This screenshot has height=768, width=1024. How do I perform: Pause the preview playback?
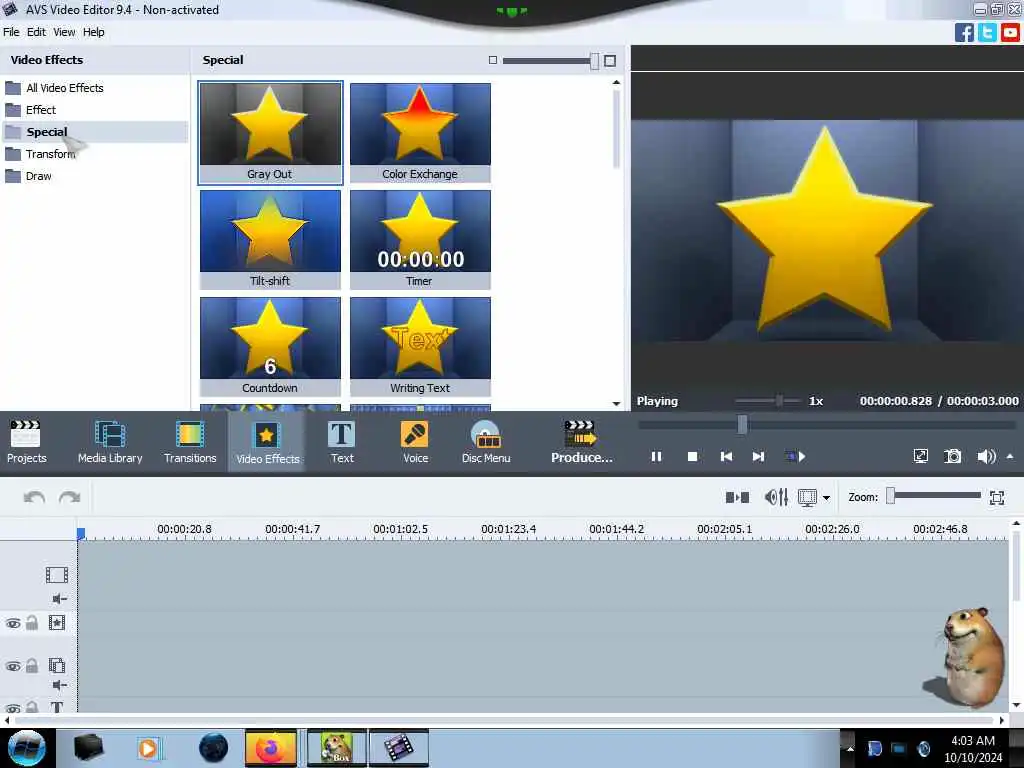click(x=656, y=456)
